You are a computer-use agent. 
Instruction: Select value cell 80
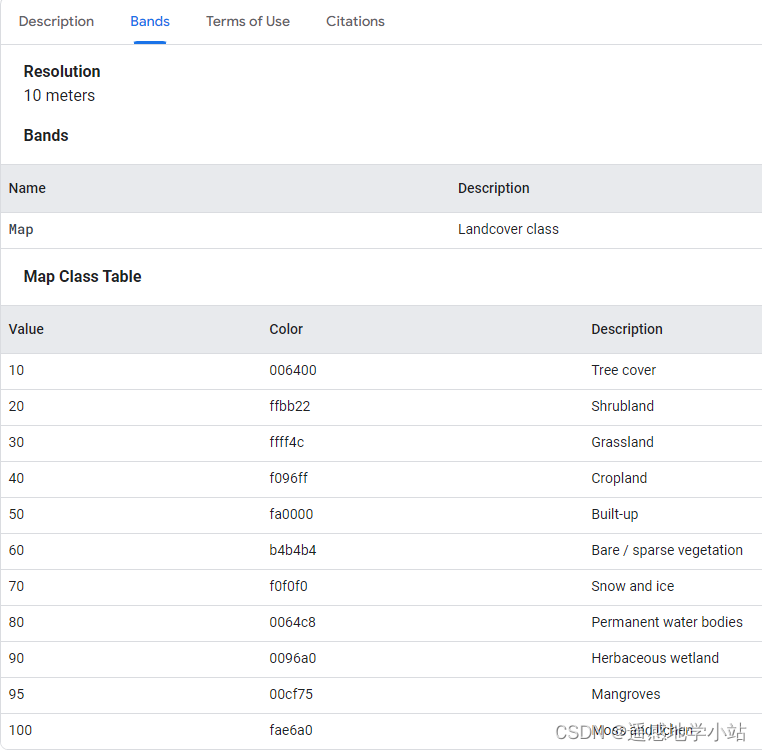click(16, 622)
